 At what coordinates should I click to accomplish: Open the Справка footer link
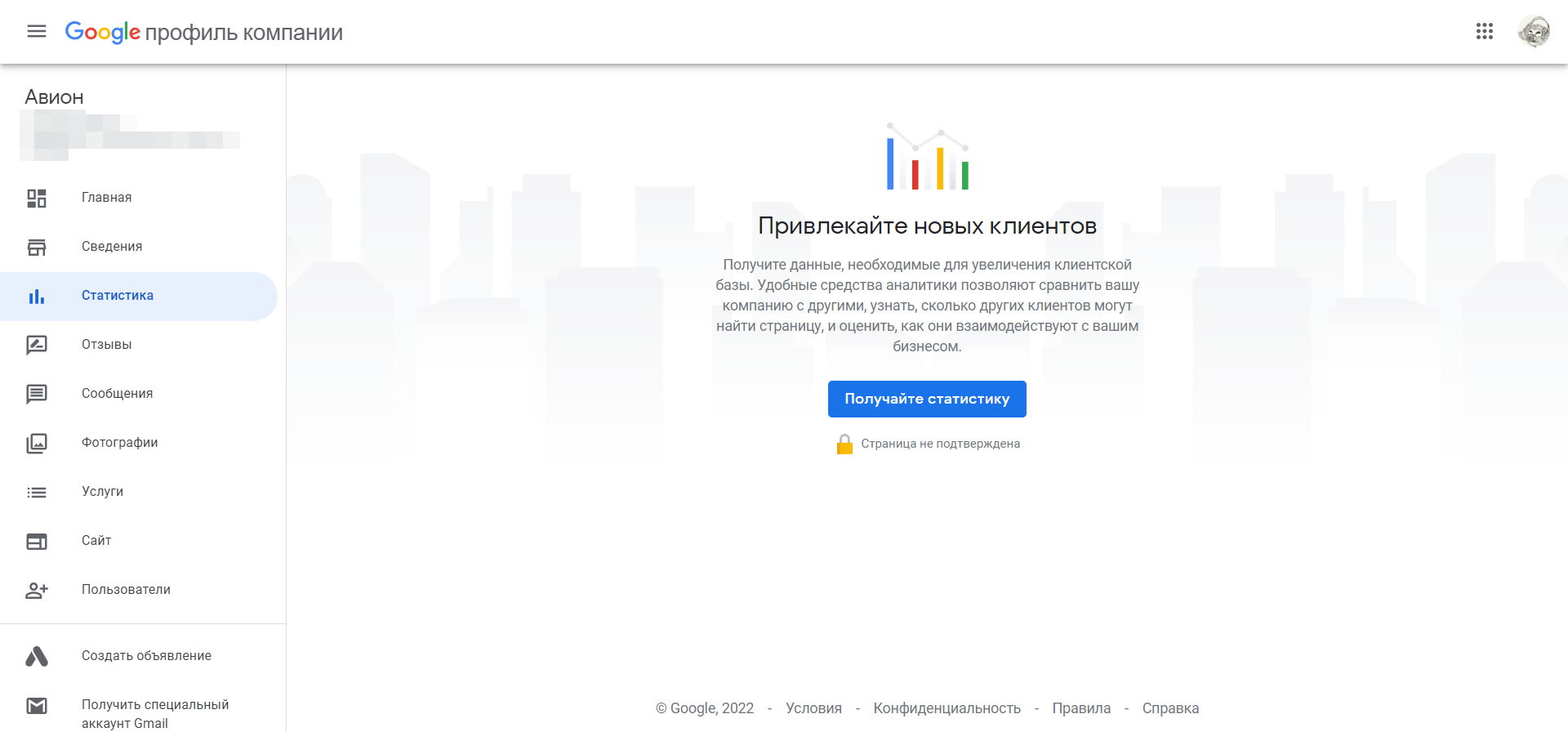1170,708
